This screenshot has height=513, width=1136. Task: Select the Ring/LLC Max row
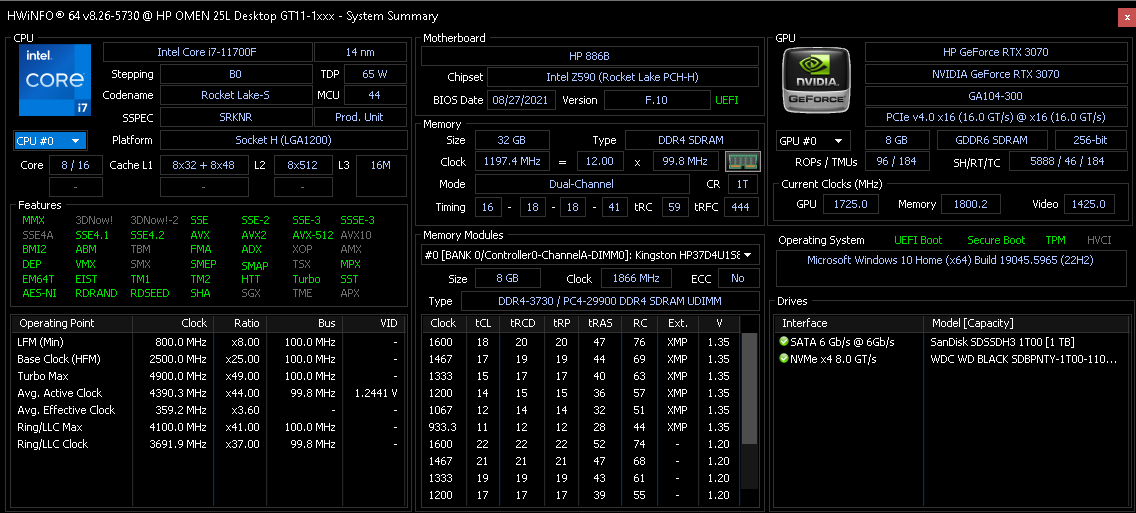(x=208, y=427)
